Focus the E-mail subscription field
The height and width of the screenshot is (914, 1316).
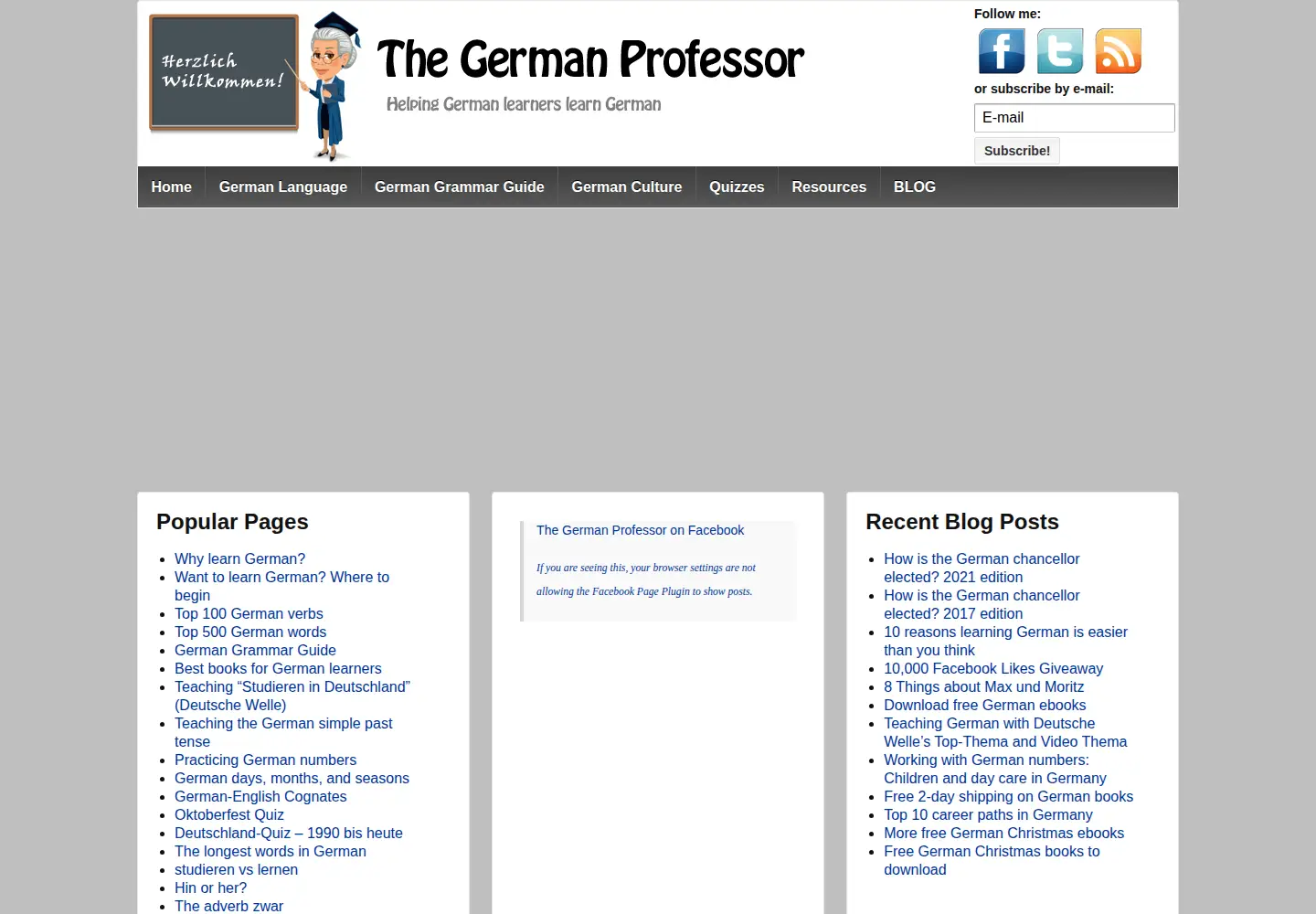(x=1075, y=118)
